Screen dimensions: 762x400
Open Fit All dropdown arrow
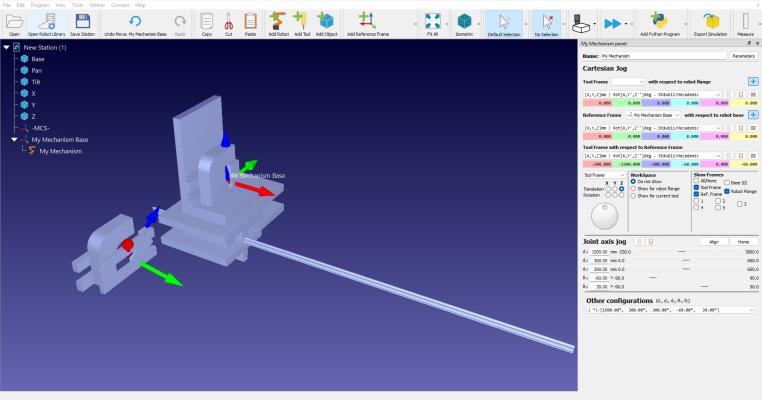447,24
